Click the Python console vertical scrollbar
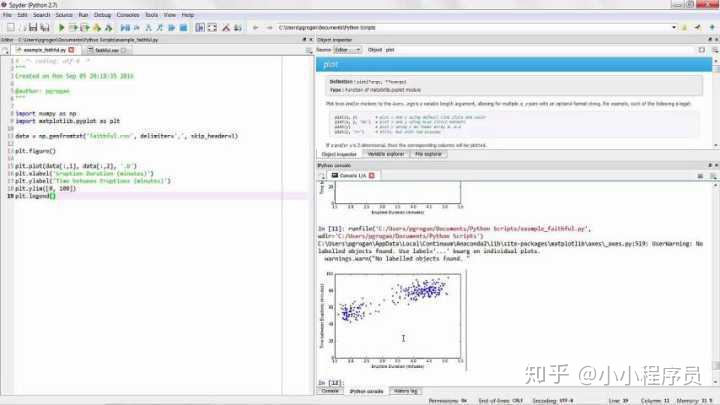This screenshot has width=720, height=405. pyautogui.click(x=715, y=282)
